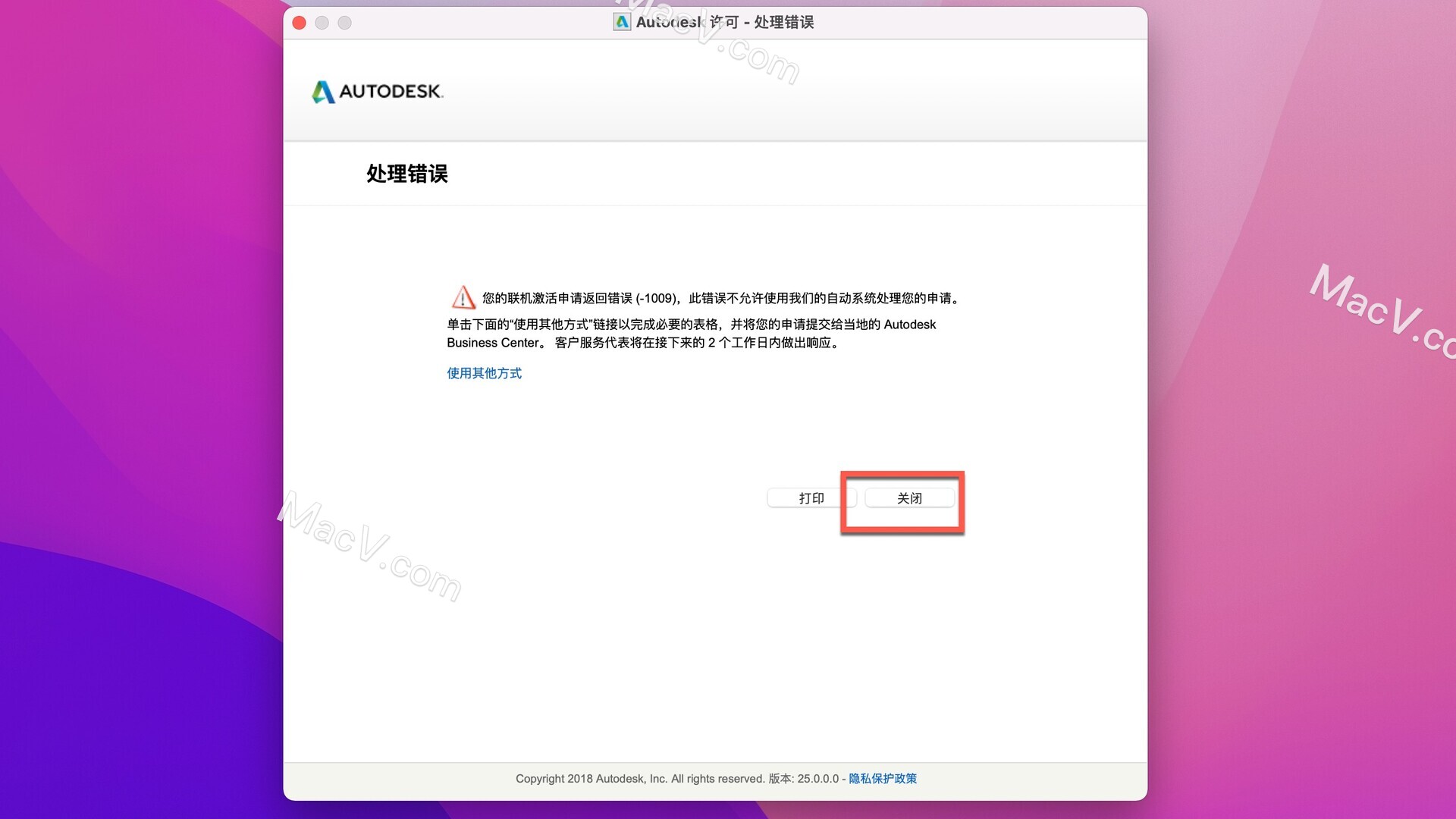
Task: Click the Autodesk icon in title bar
Action: [622, 22]
